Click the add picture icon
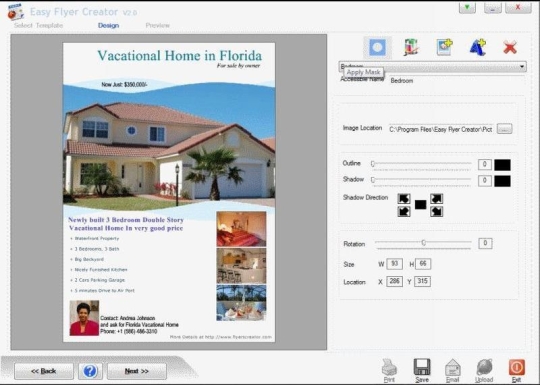The height and width of the screenshot is (385, 540). pos(444,47)
